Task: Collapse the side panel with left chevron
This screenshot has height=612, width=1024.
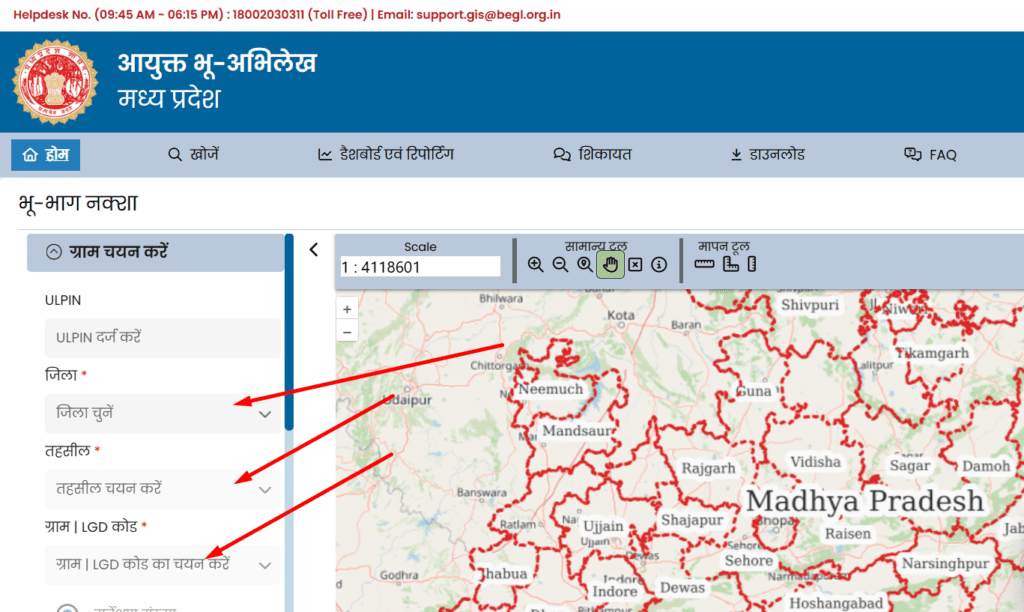Action: [x=314, y=250]
